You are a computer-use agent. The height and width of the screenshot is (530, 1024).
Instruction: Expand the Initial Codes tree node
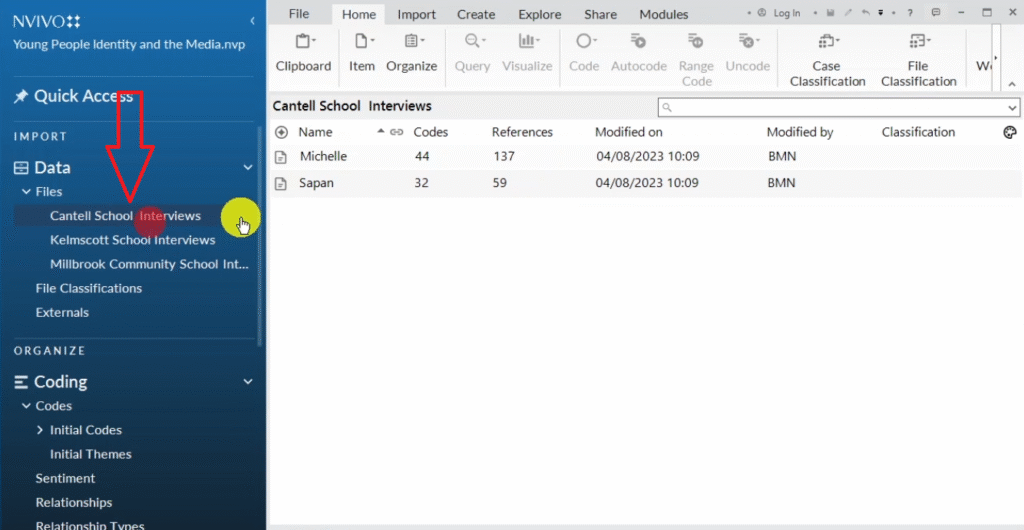(x=40, y=430)
